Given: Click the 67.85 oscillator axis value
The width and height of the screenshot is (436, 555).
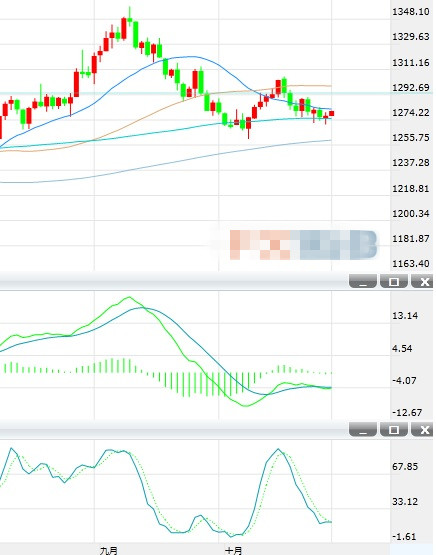Looking at the screenshot, I should [405, 467].
